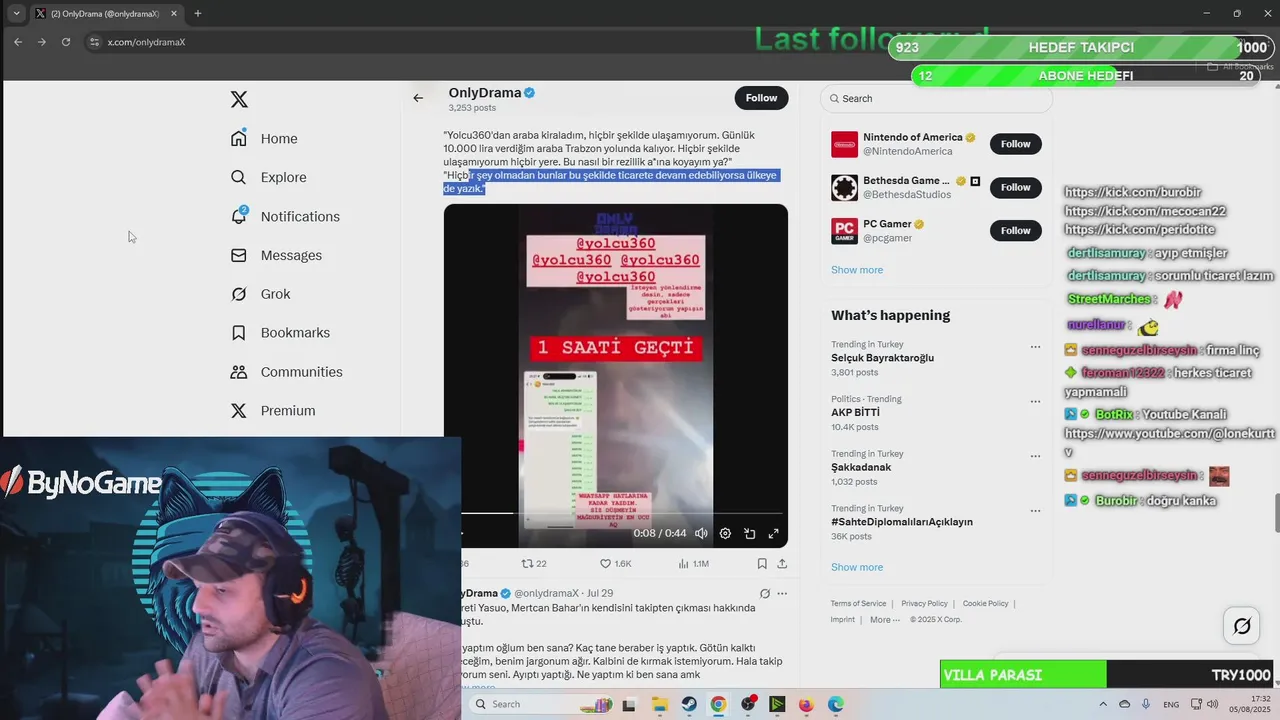
Task: Follow the OnlyDrama account
Action: click(761, 98)
